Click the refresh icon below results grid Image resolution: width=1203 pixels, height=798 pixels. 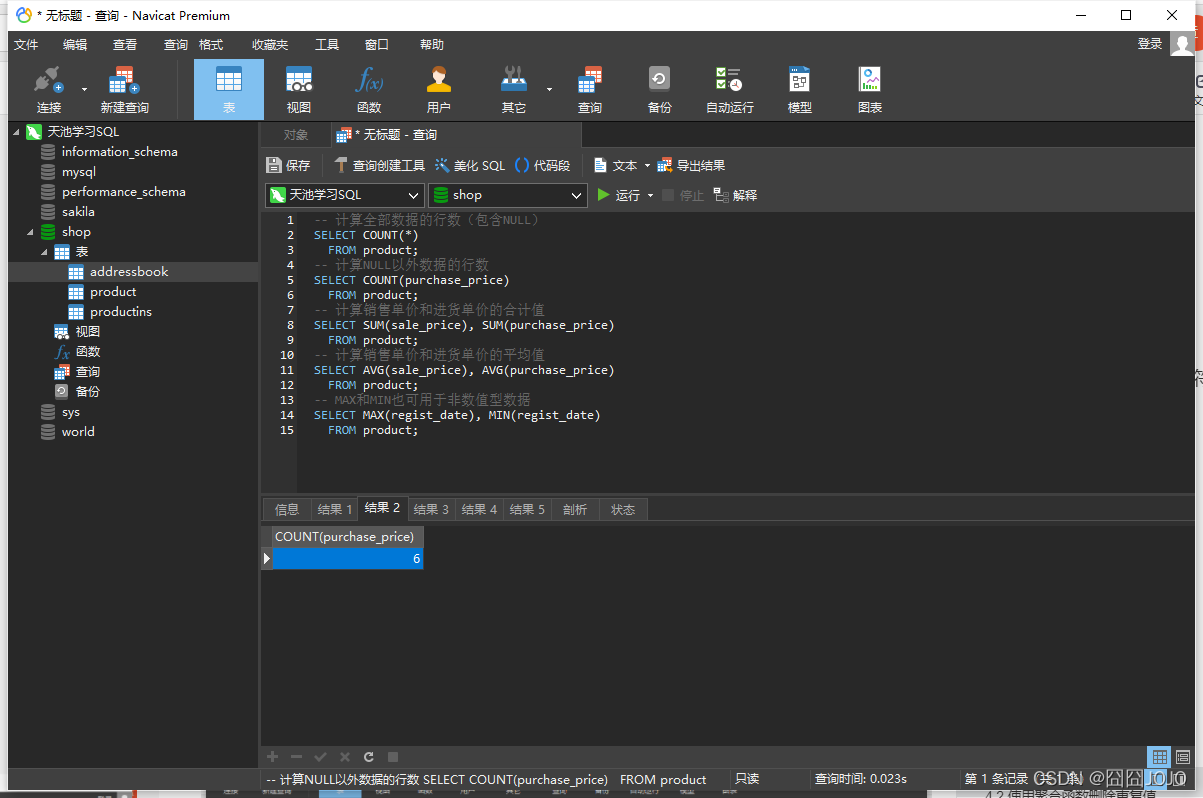[369, 757]
